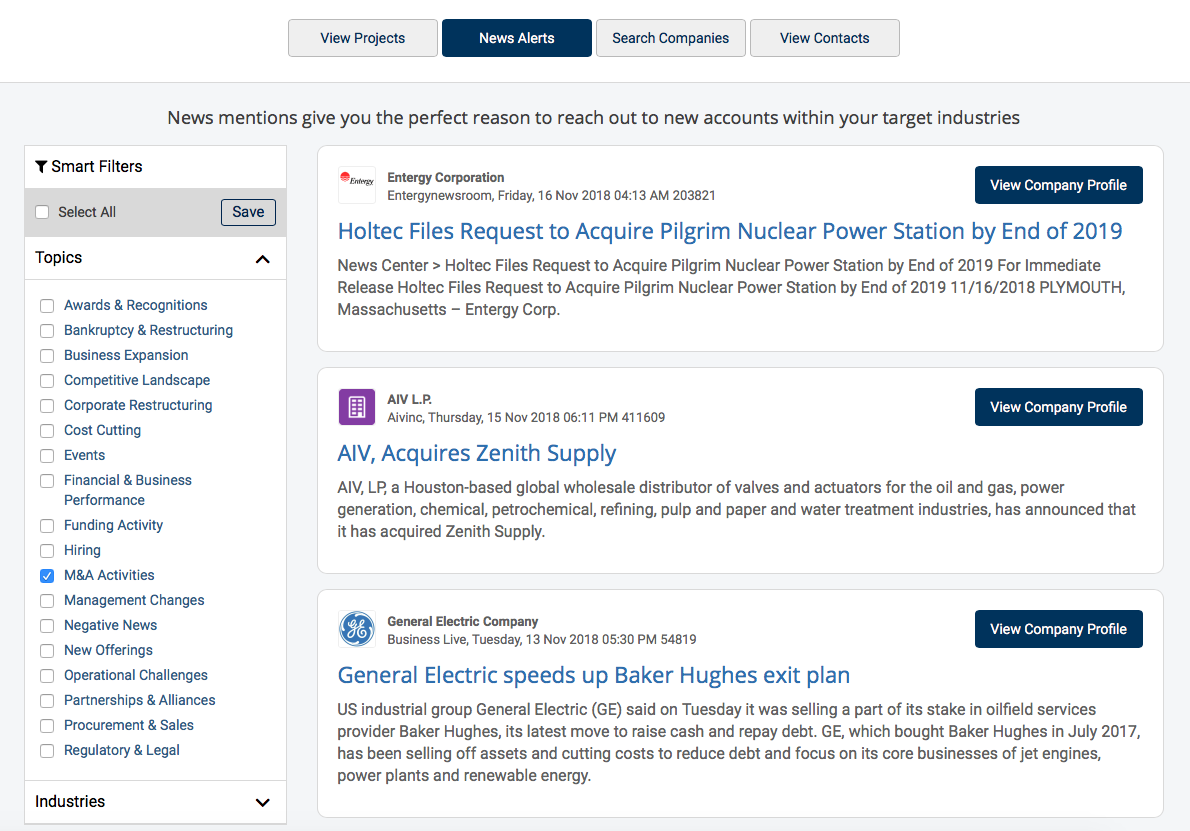Click the Aivinc source and date line

pyautogui.click(x=526, y=417)
